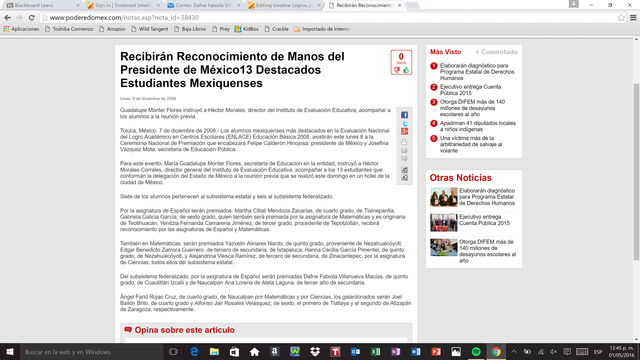Open Excel from the taskbar
The width and height of the screenshot is (640, 360).
tap(376, 352)
